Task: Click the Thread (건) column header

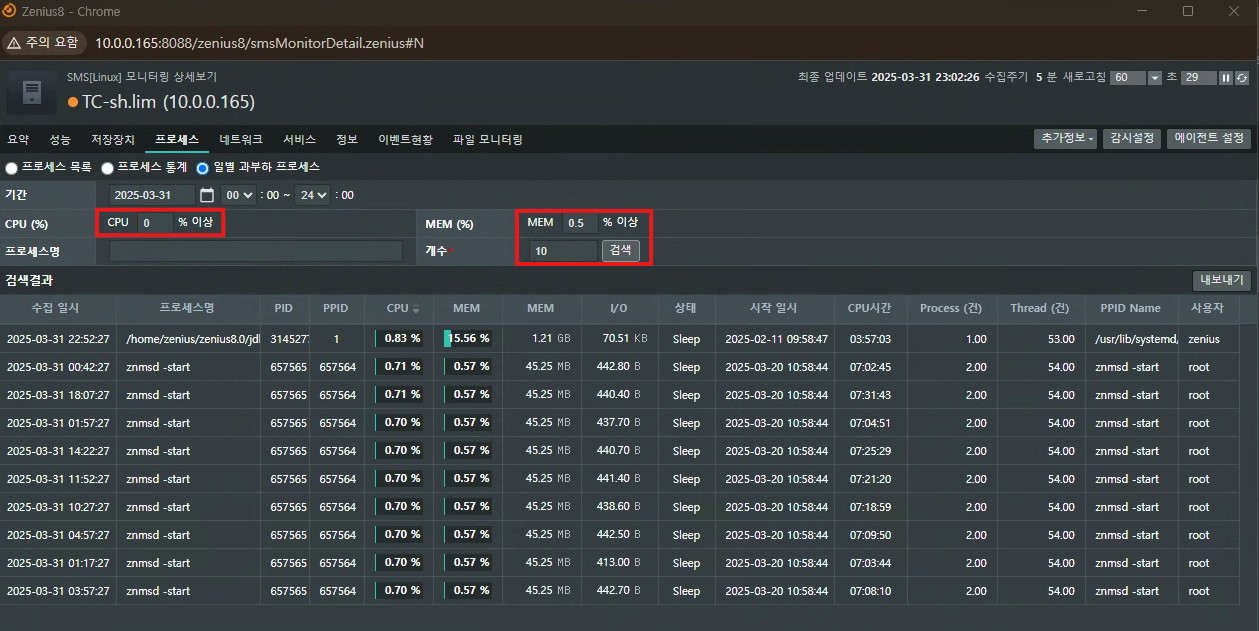Action: [x=1041, y=308]
